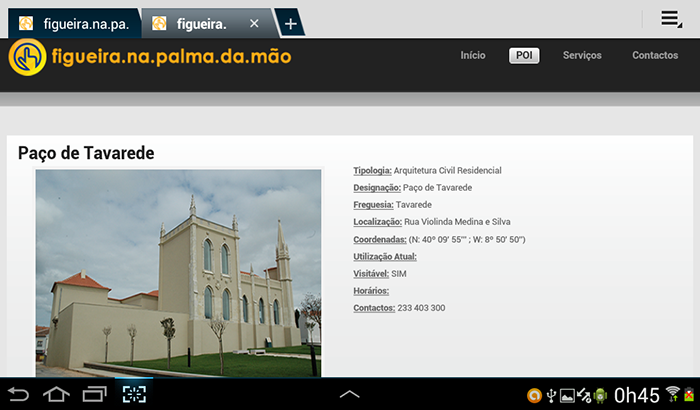This screenshot has width=700, height=410.
Task: Tap the Android home button
Action: pos(56,394)
